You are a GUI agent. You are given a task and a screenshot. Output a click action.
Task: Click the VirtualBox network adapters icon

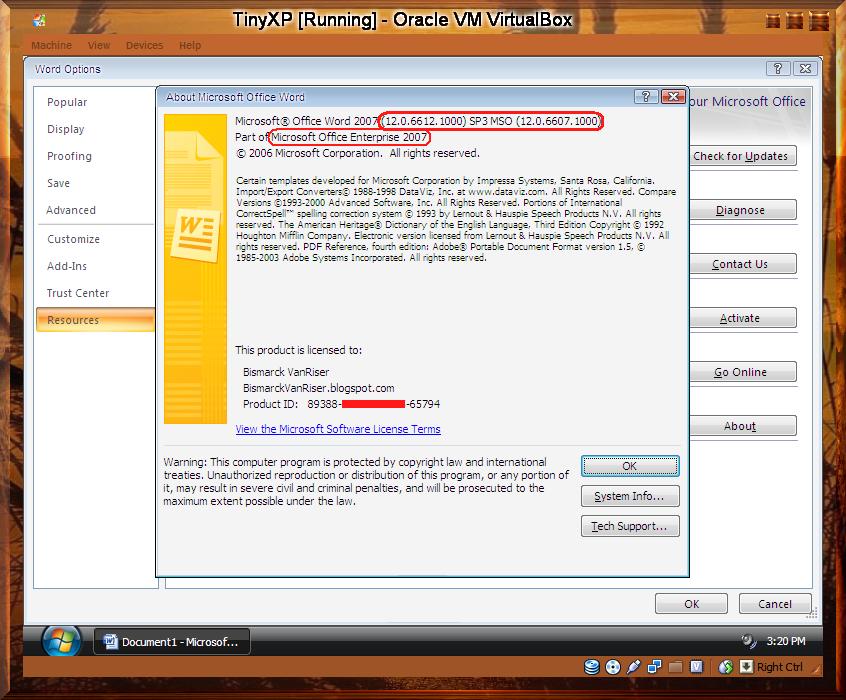pos(654,667)
